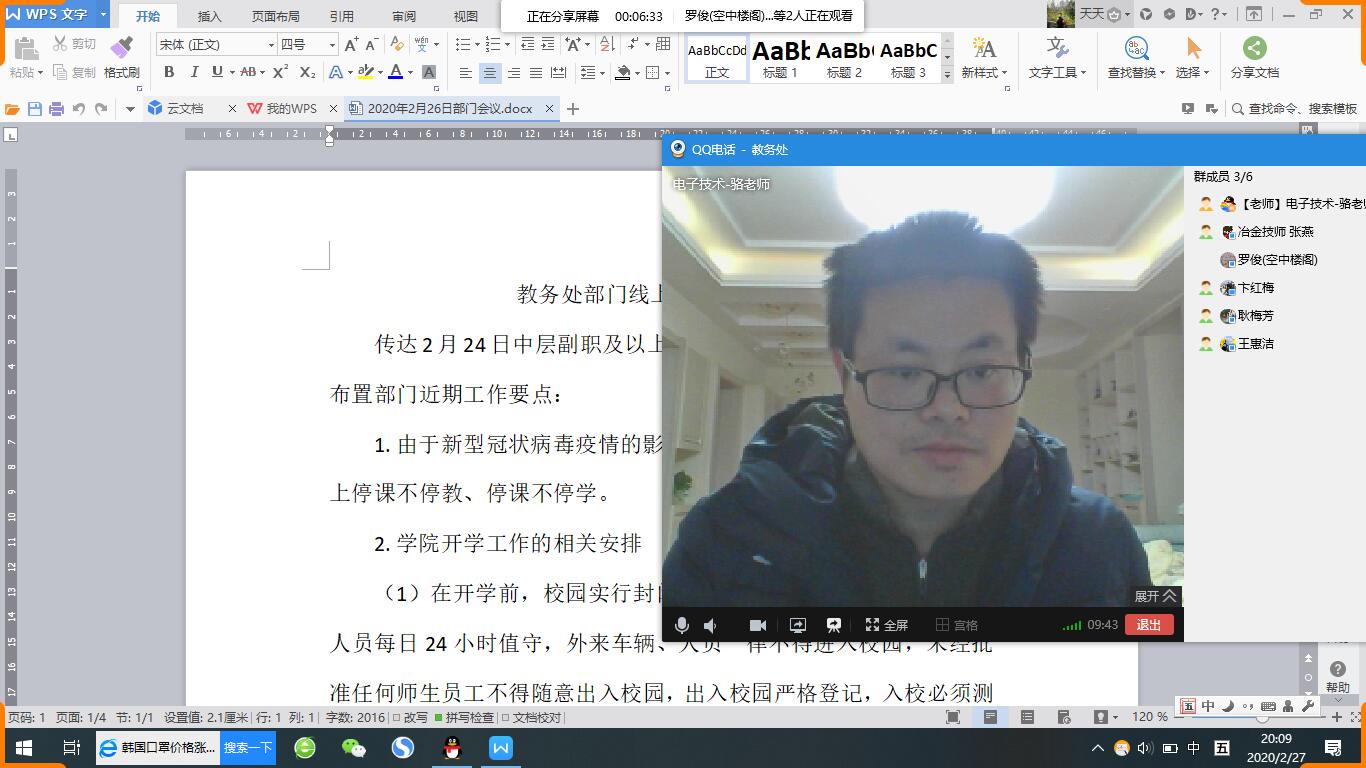Click the save icon in quick access toolbar

35,109
